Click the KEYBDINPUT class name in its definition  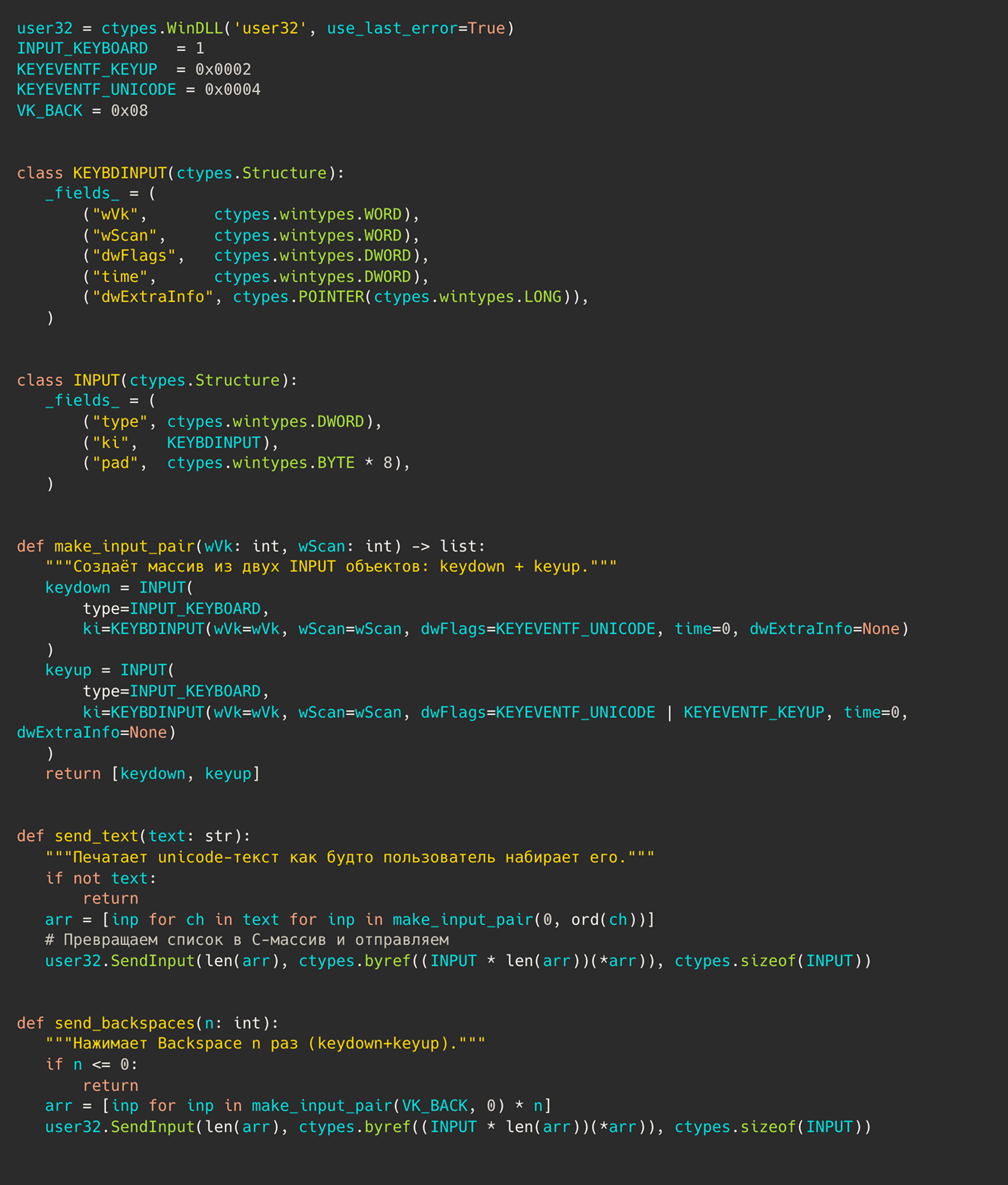pos(119,173)
